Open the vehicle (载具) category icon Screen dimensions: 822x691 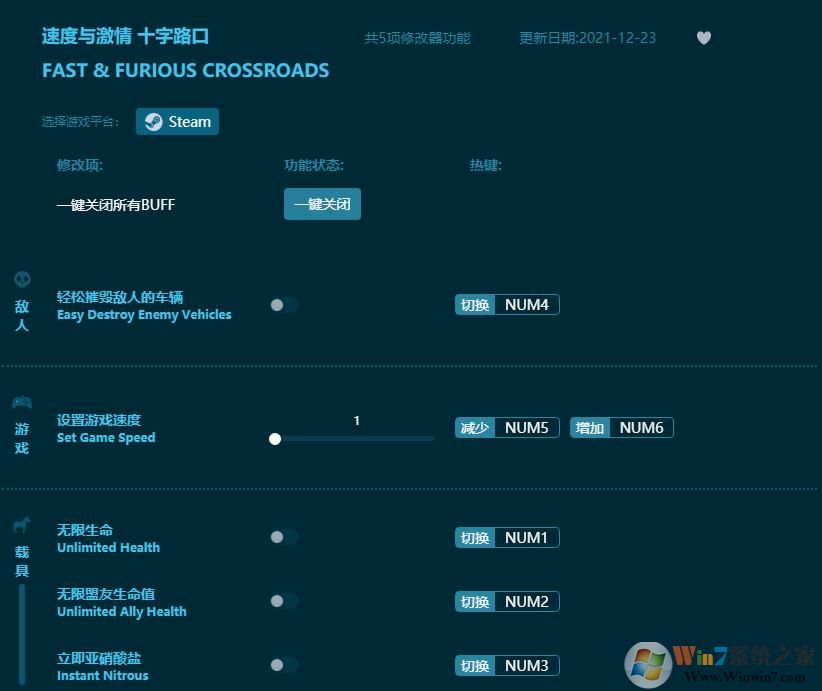coord(22,524)
